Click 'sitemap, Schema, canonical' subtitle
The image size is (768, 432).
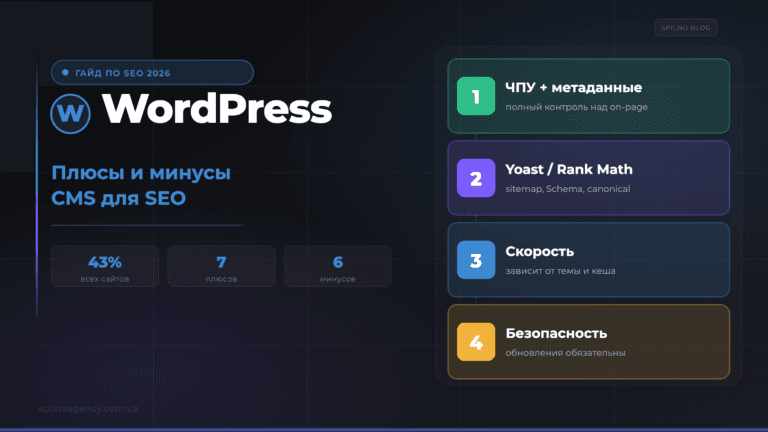(568, 189)
